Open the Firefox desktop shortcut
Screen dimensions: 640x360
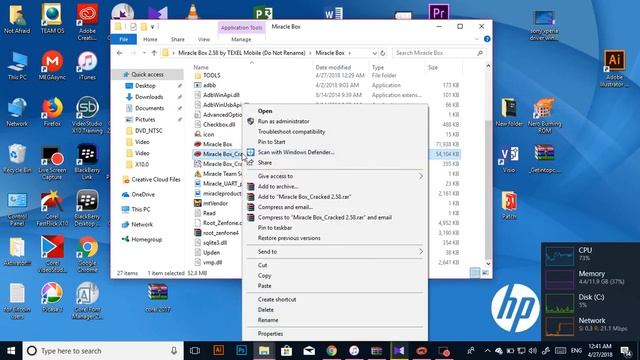pyautogui.click(x=52, y=112)
